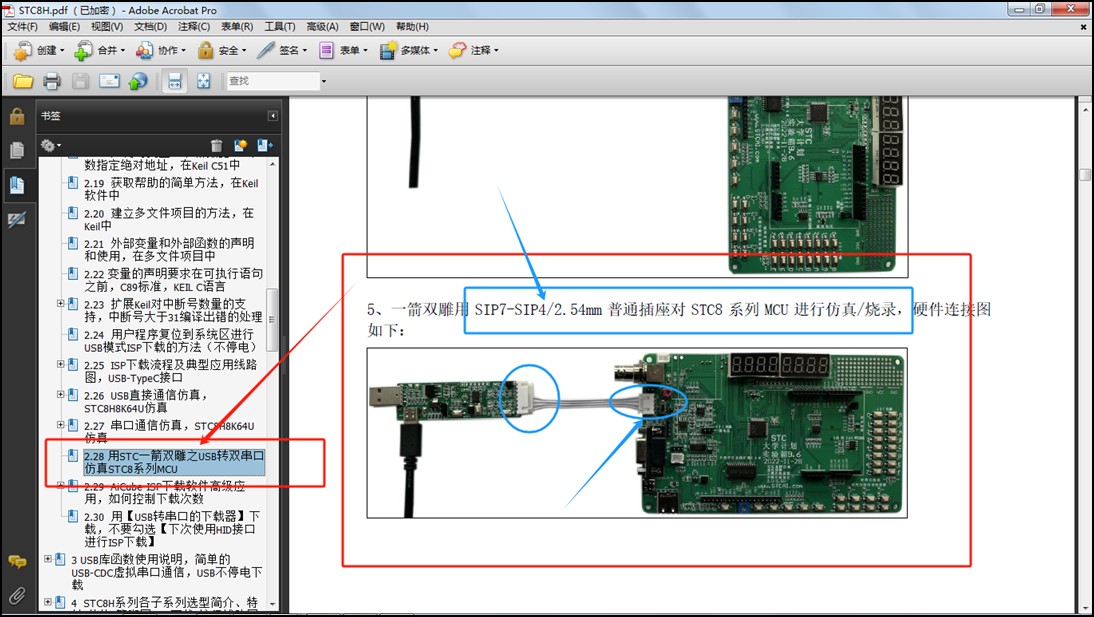Go to bookmark 2.24 用户程序复位到系统区

170,341
